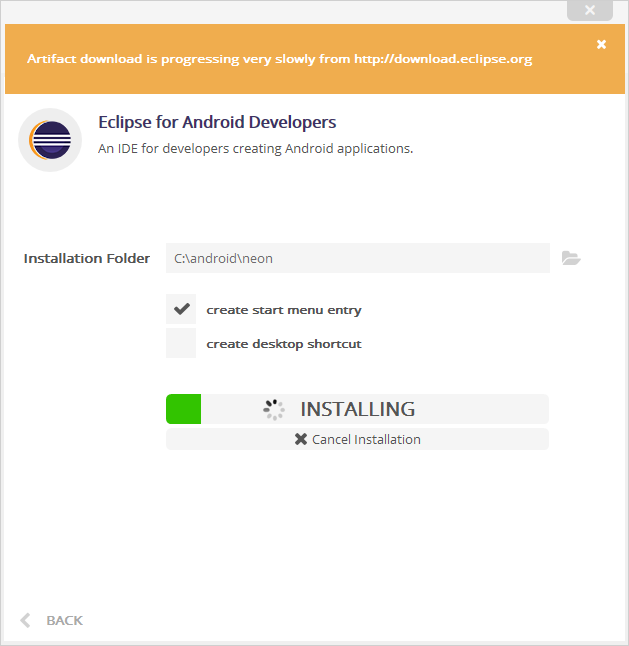Go back using the BACK button
The height and width of the screenshot is (646, 629).
click(x=52, y=620)
